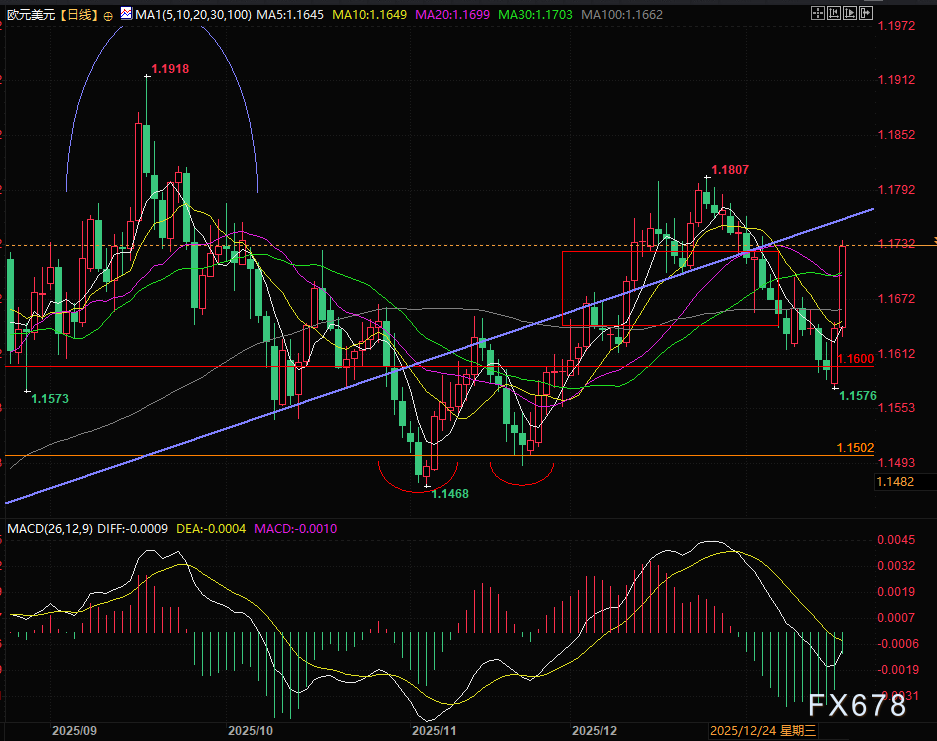Click the orange 1.1502 support level label

pyautogui.click(x=856, y=448)
